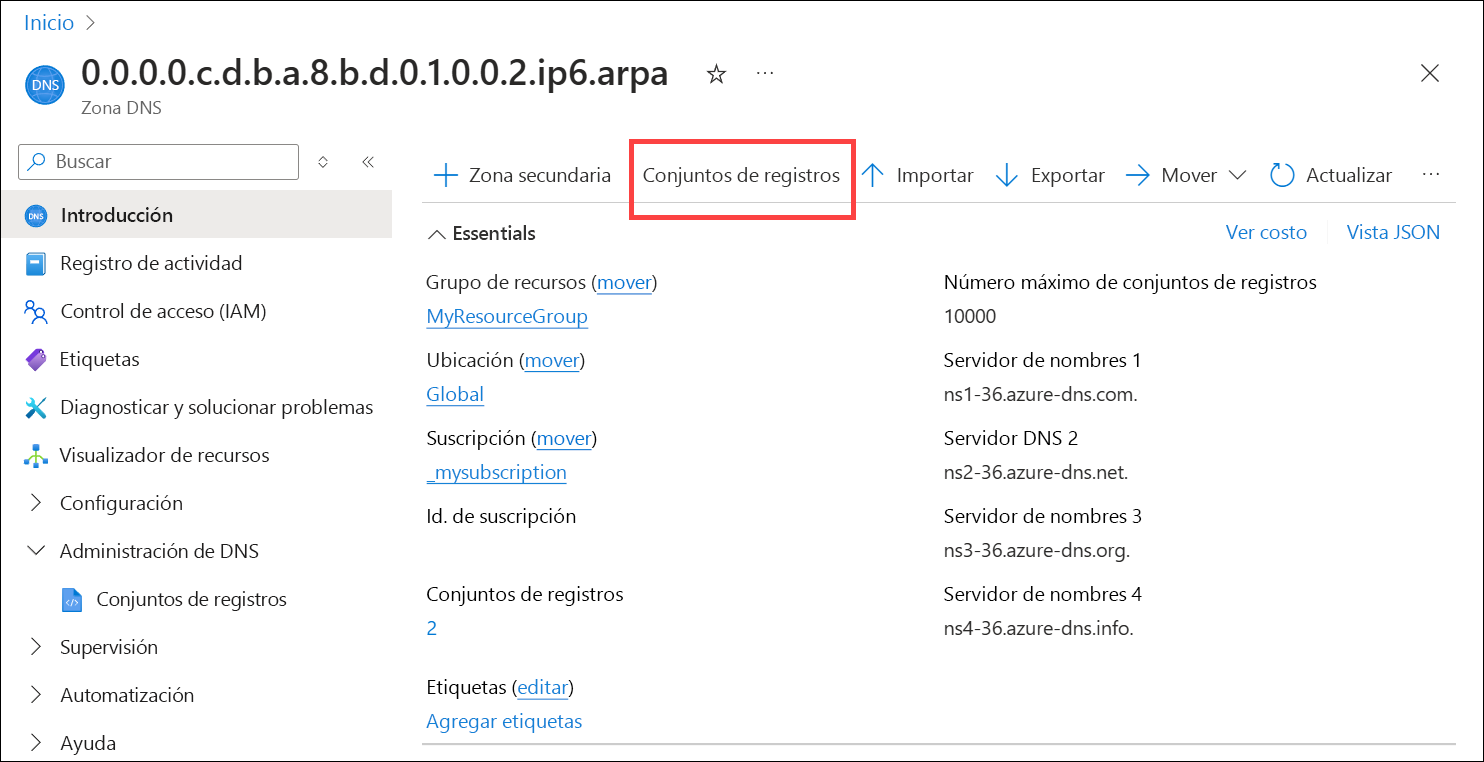
Task: Collapse the sidebar with double chevron
Action: (367, 161)
